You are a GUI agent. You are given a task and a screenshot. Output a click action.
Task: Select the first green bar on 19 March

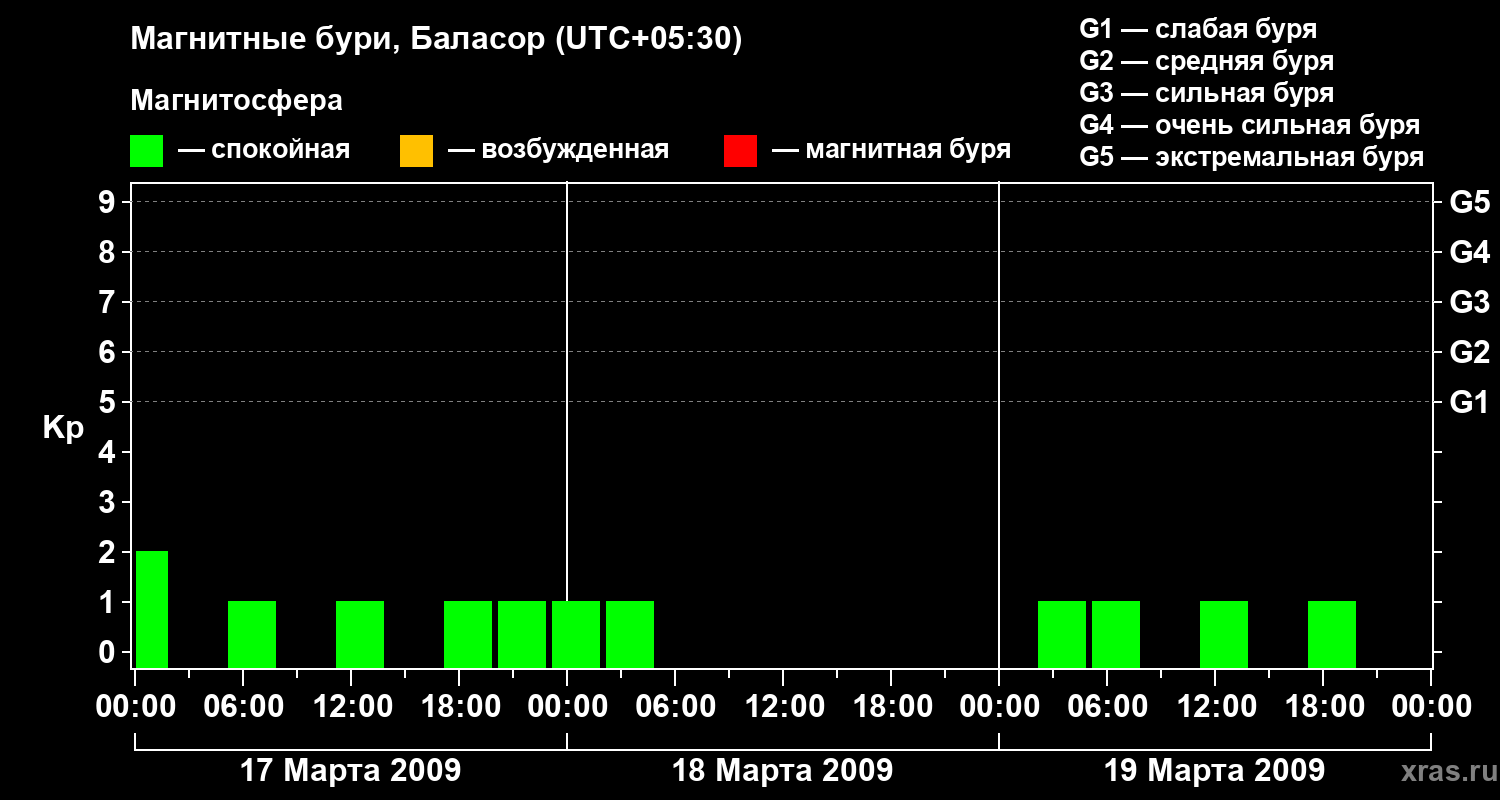click(x=1062, y=634)
